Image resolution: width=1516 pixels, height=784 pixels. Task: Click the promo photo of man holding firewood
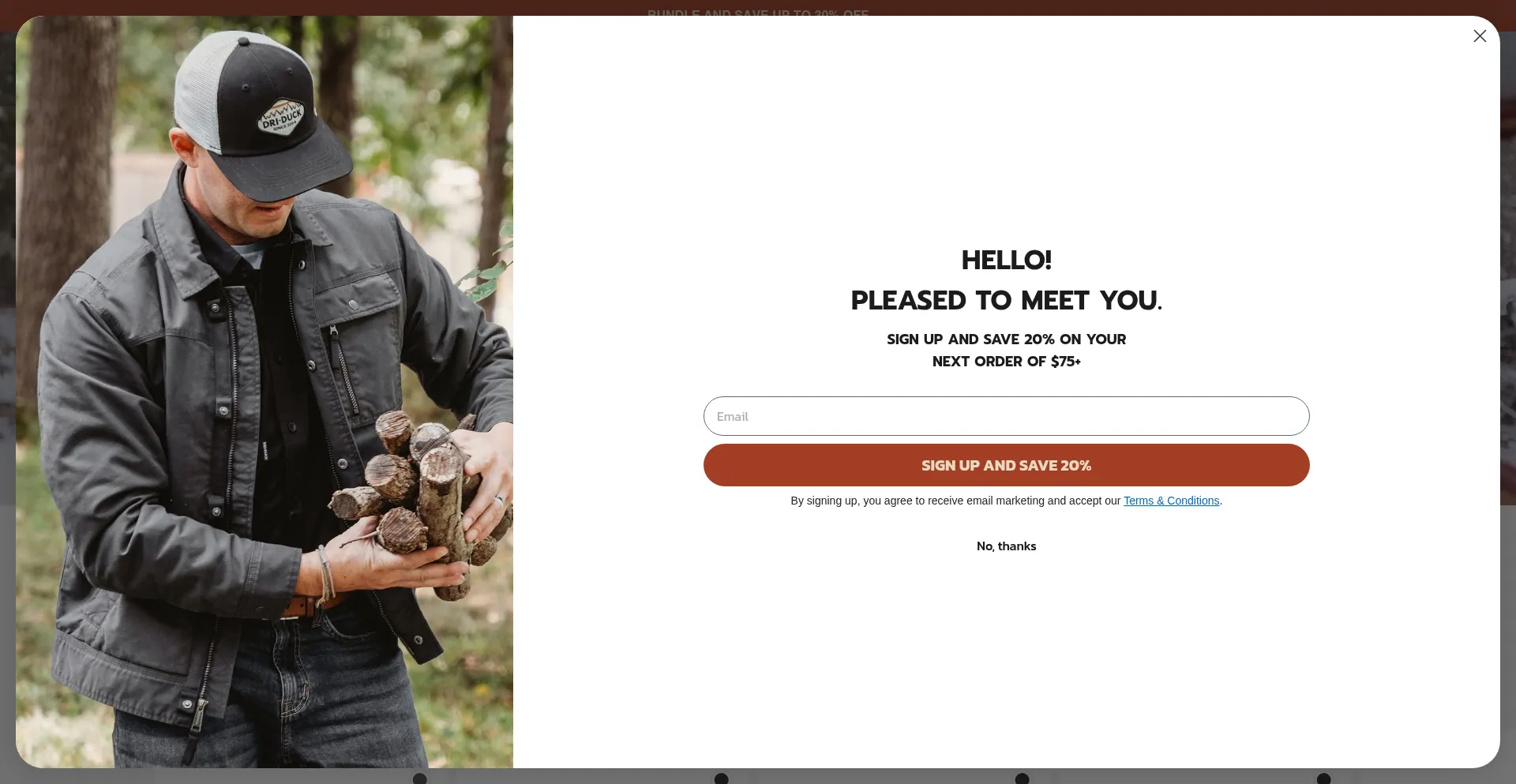(x=265, y=392)
